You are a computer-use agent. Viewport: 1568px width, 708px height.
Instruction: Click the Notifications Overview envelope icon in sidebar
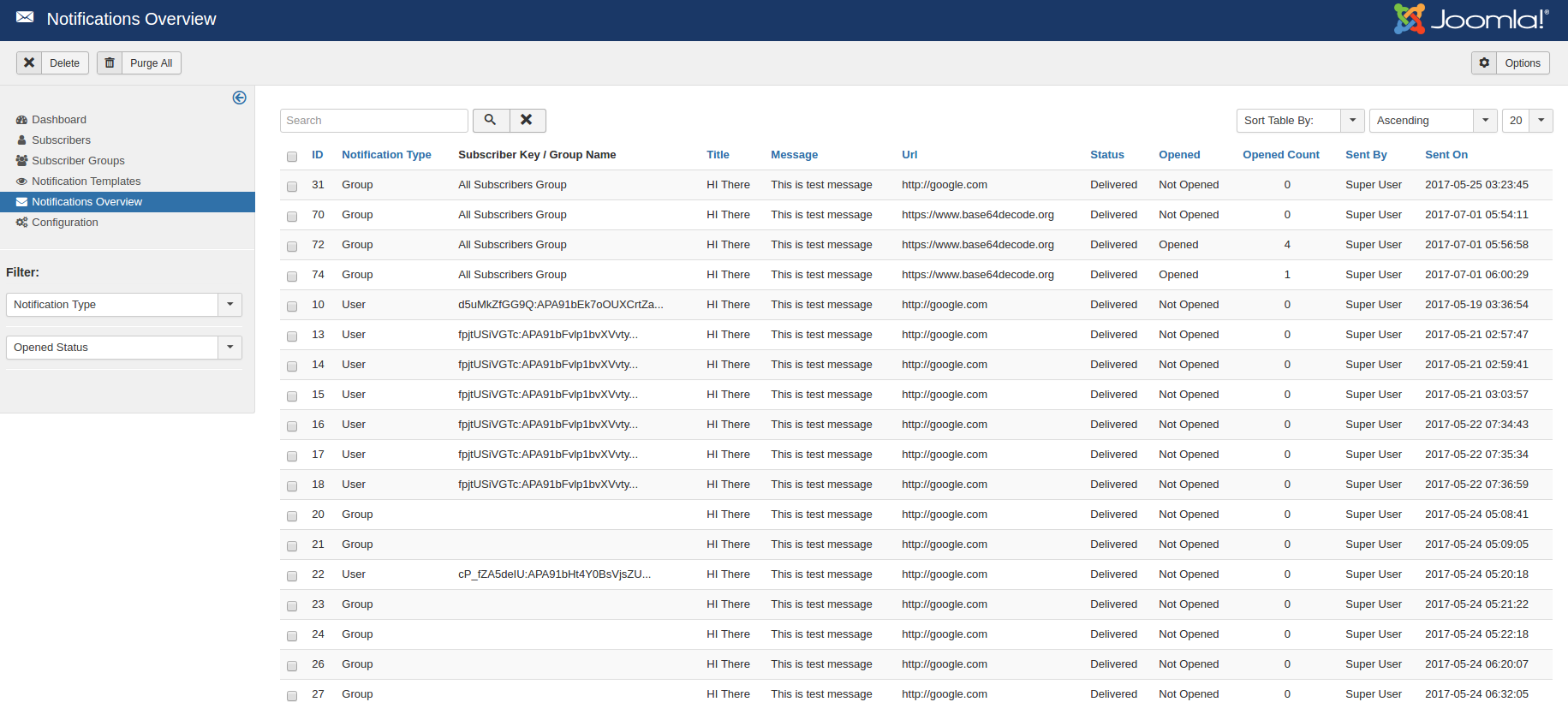(21, 202)
